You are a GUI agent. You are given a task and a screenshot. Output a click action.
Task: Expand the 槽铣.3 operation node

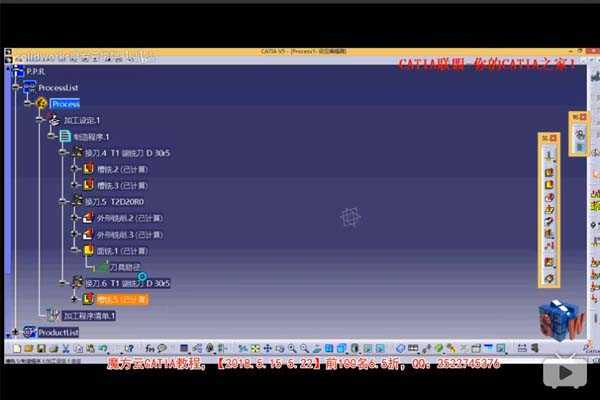(x=74, y=185)
